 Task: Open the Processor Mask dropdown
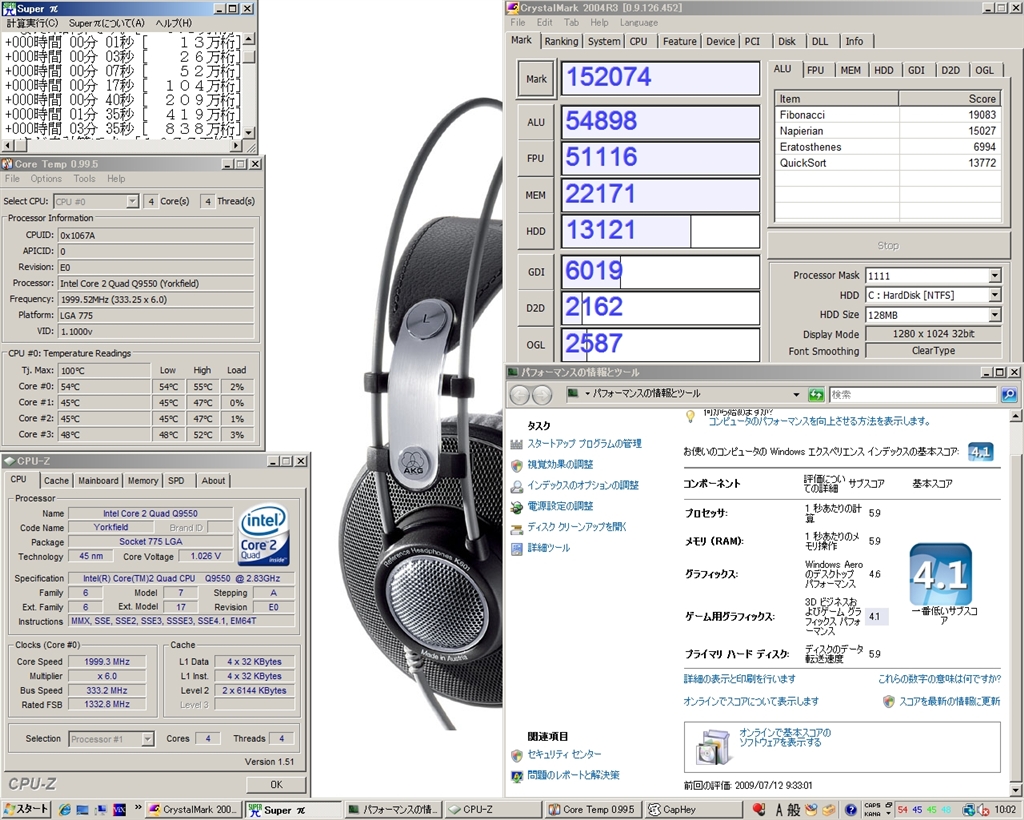point(994,276)
